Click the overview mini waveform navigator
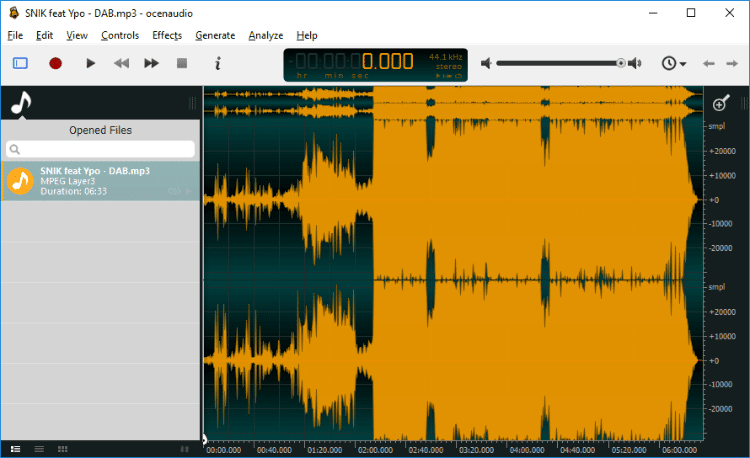Image resolution: width=750 pixels, height=458 pixels. (x=453, y=102)
